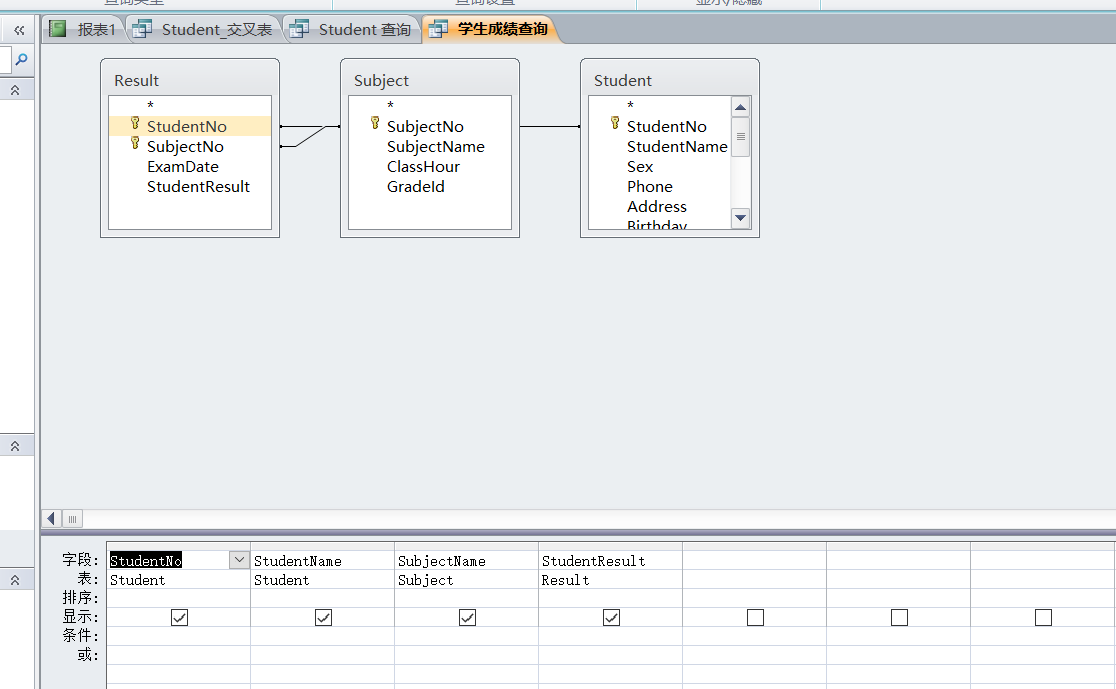This screenshot has width=1116, height=689.
Task: Uncheck the show box for SubjectName column
Action: (x=467, y=618)
